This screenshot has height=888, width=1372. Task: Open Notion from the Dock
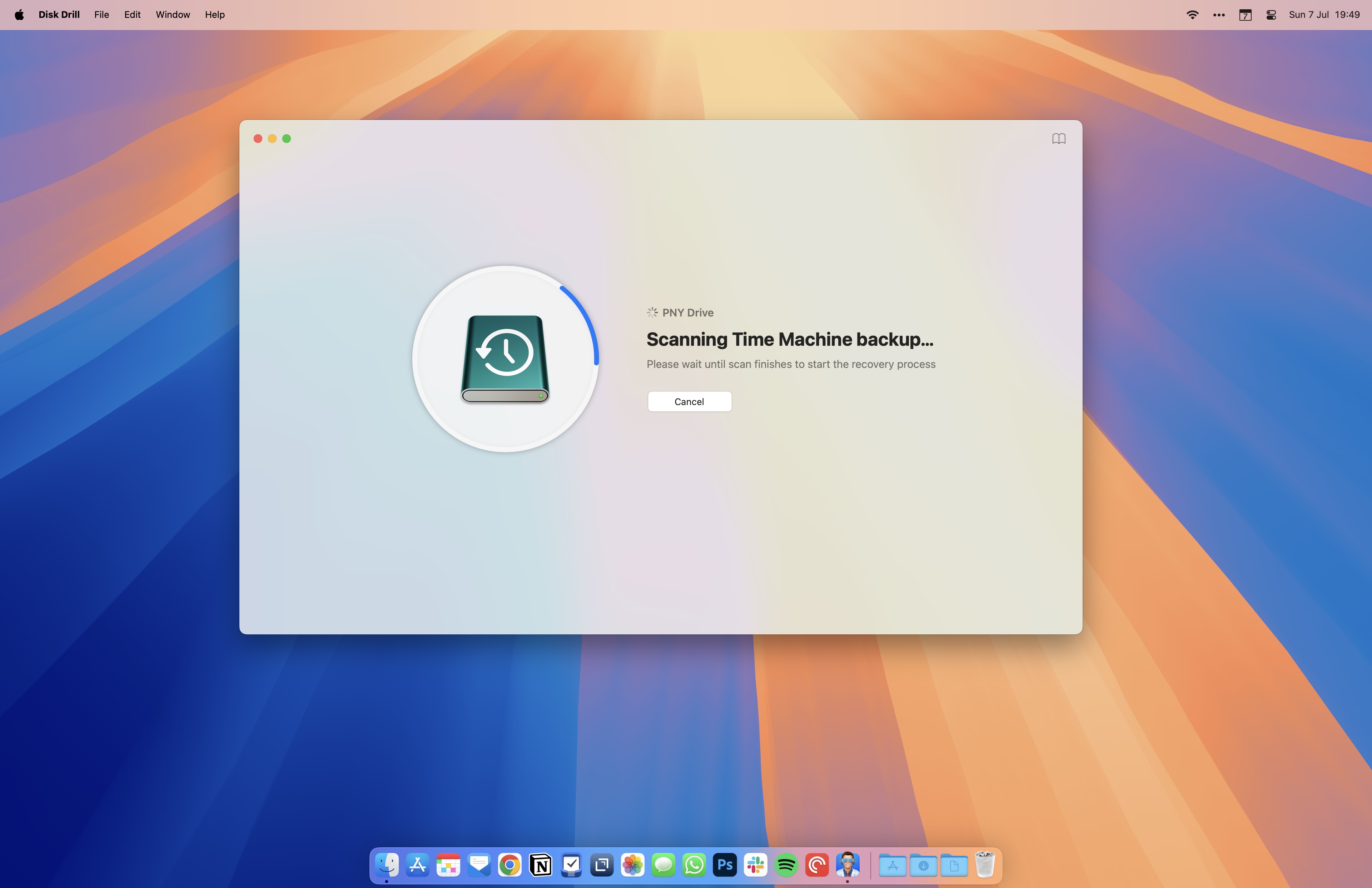[540, 864]
